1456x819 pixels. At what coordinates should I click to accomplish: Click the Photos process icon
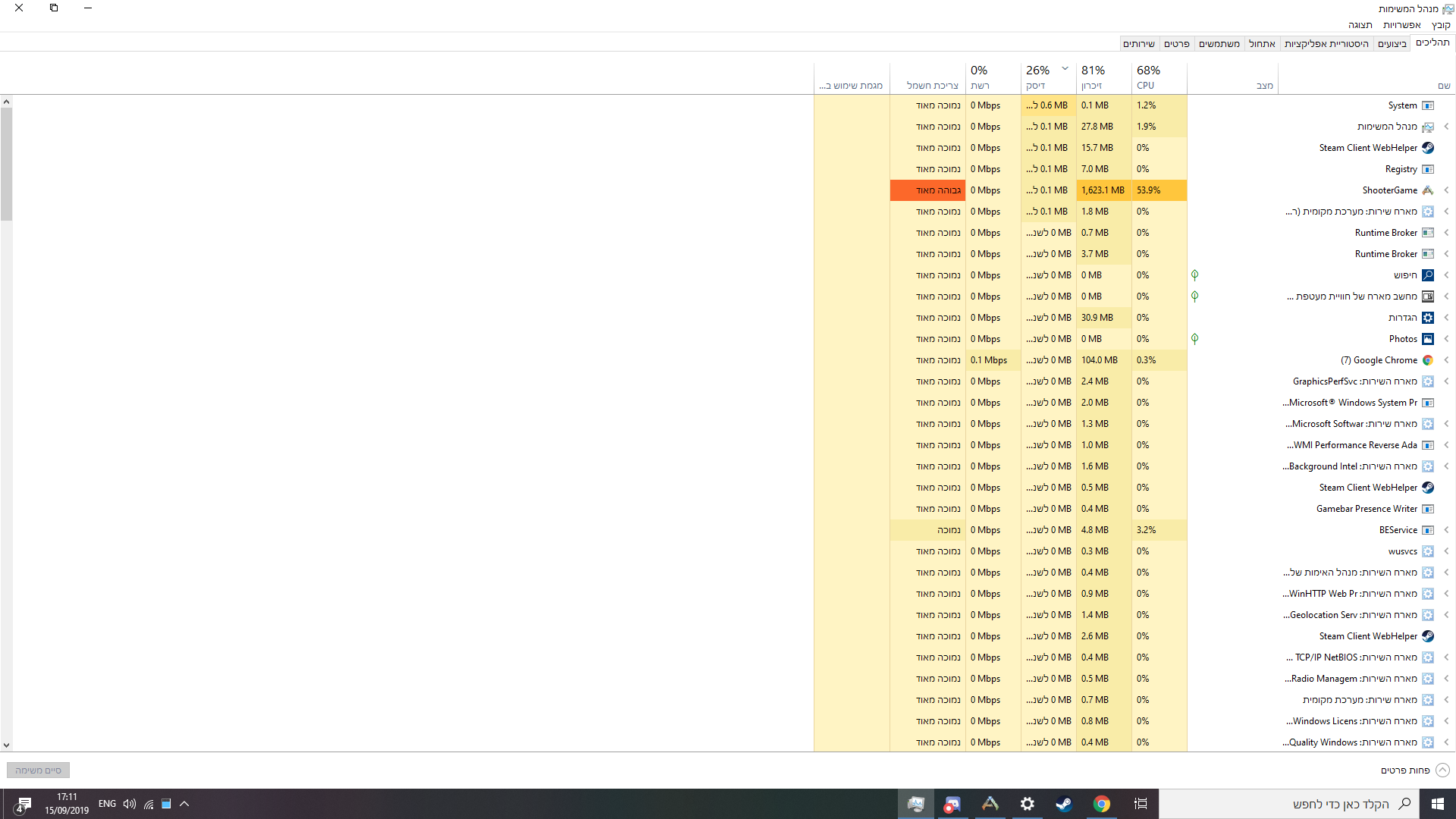(1427, 339)
